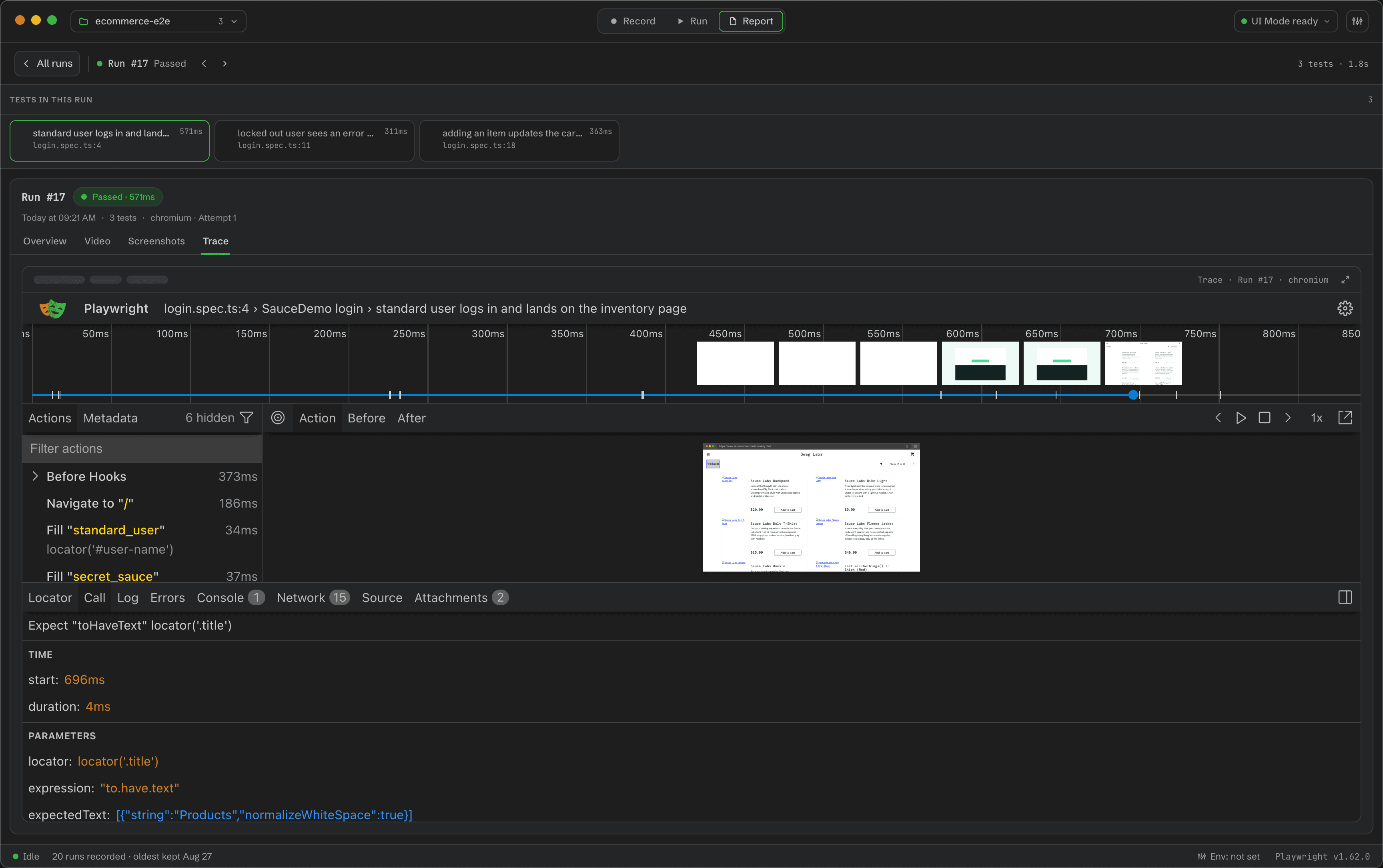Click the 20 runs recorded status text

(x=132, y=856)
